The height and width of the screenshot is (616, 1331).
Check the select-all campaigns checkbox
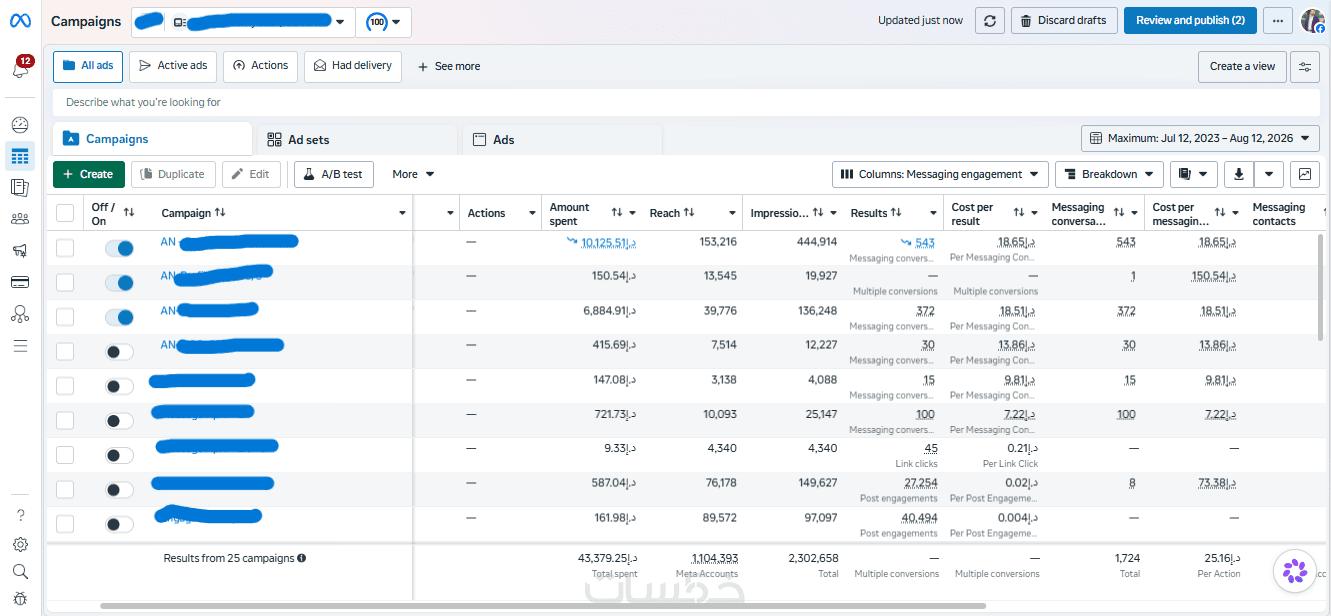pos(65,212)
